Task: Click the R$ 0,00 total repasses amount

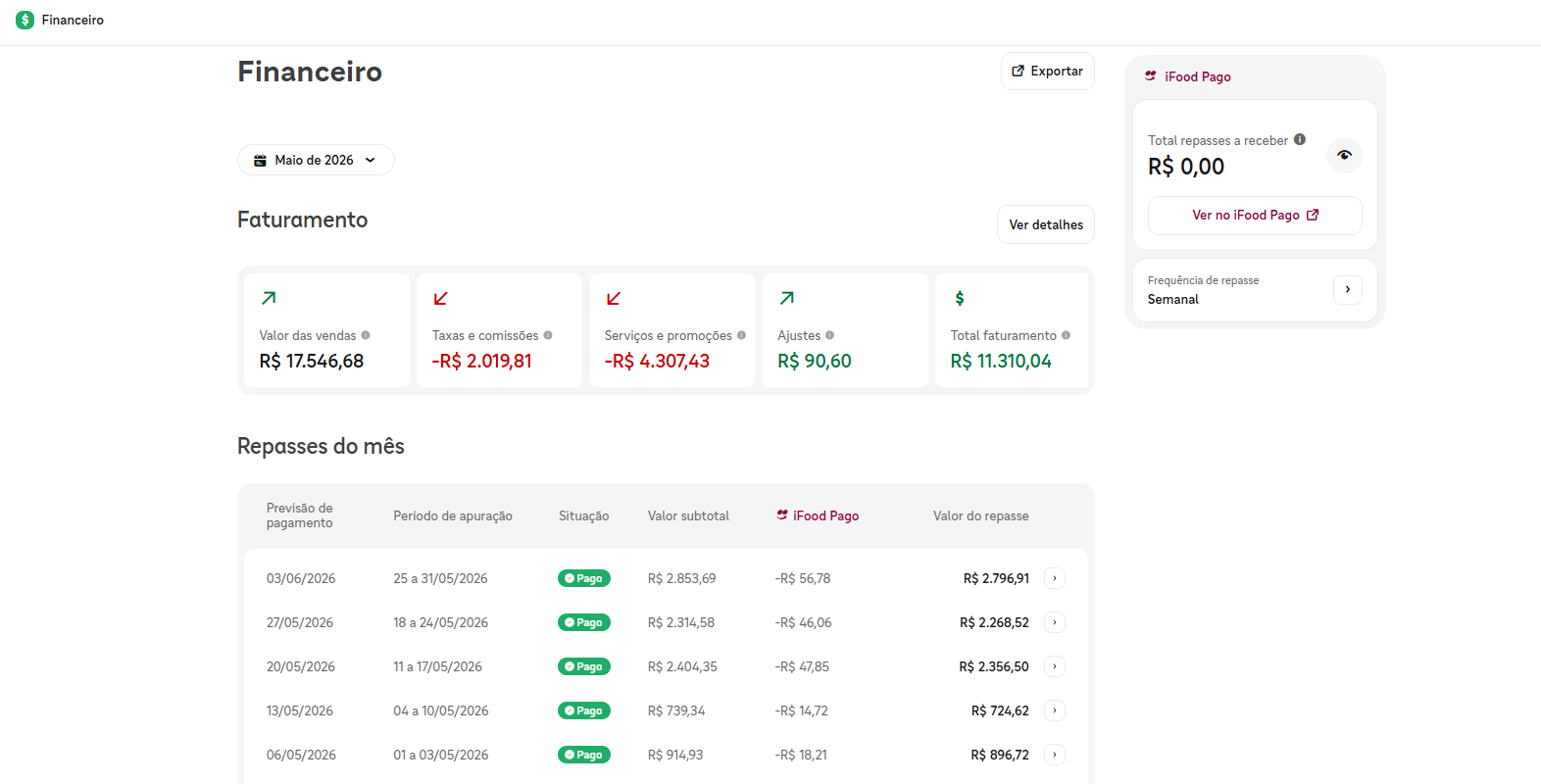Action: pos(1186,167)
